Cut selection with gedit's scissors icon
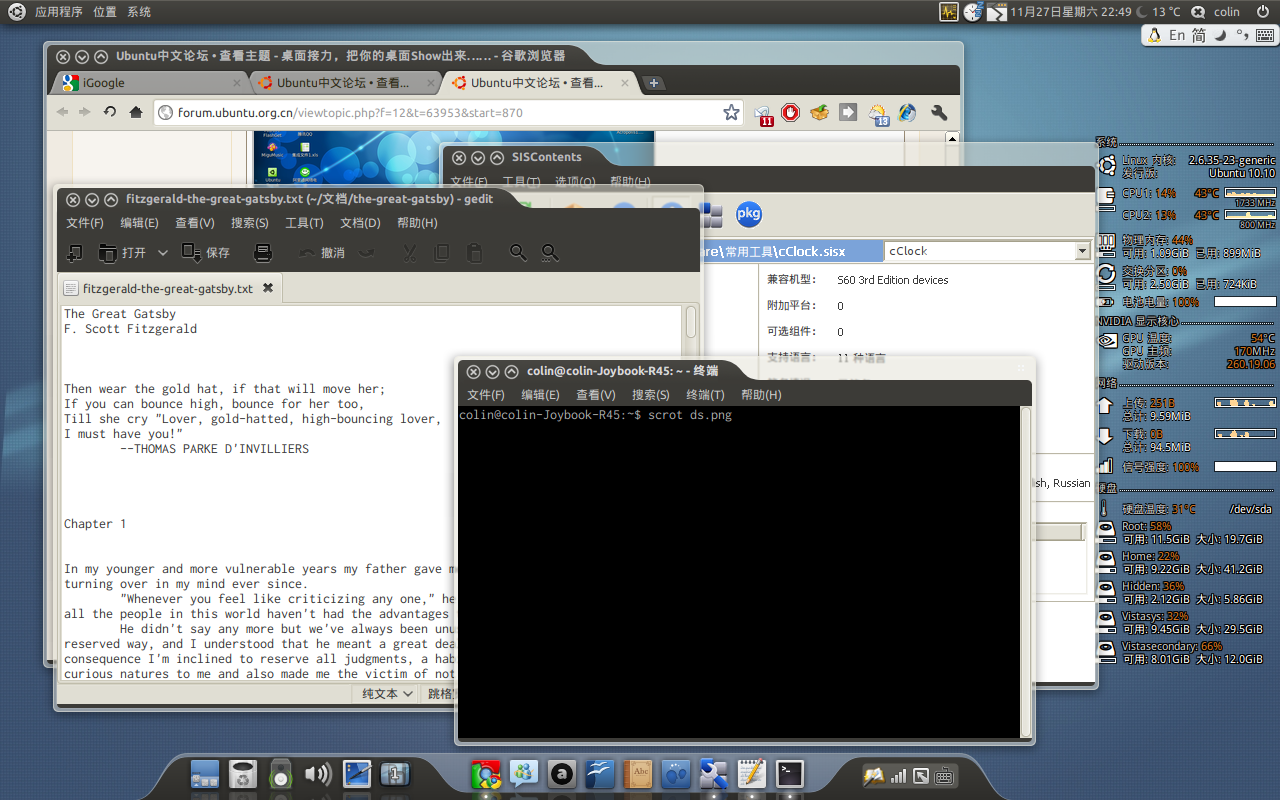This screenshot has width=1280, height=800. [x=409, y=253]
